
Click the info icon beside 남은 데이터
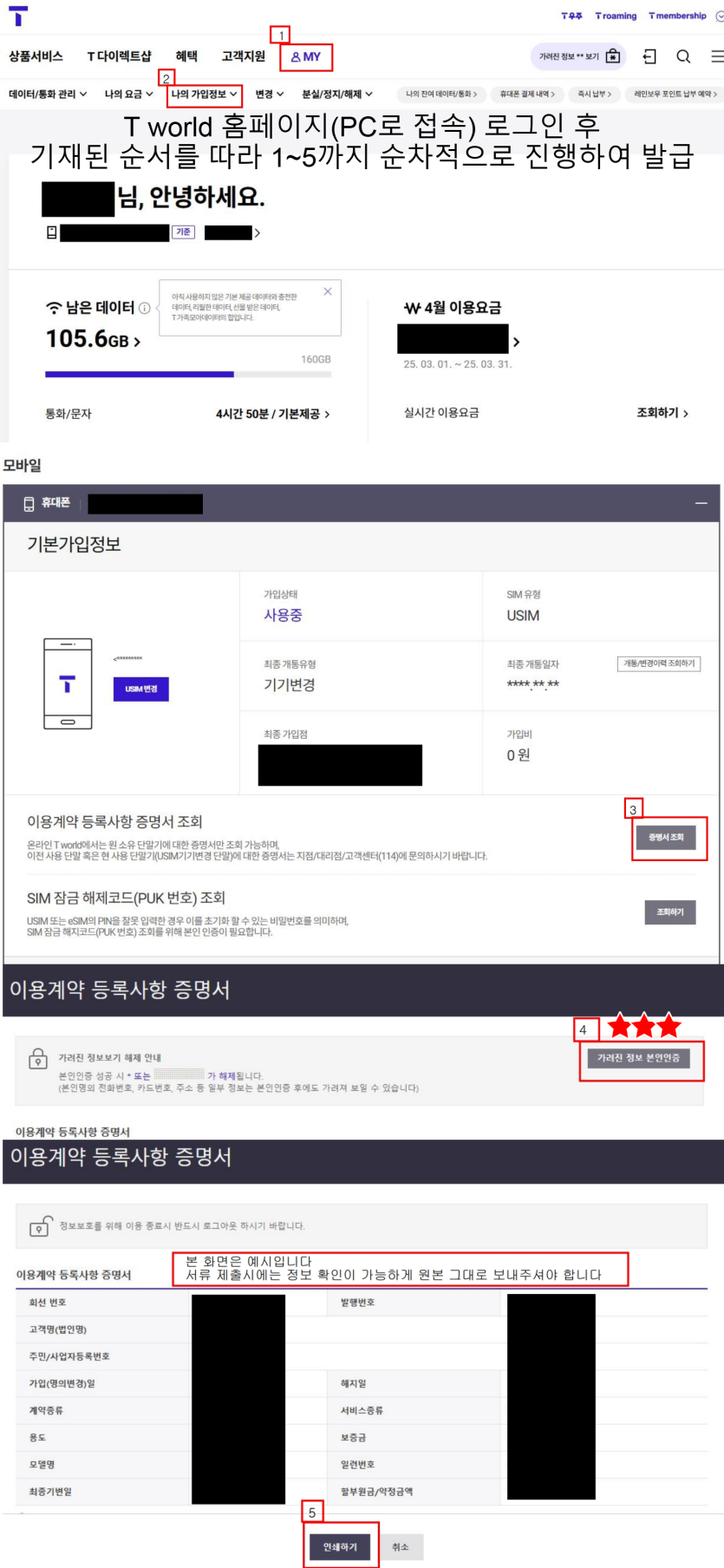coord(145,308)
